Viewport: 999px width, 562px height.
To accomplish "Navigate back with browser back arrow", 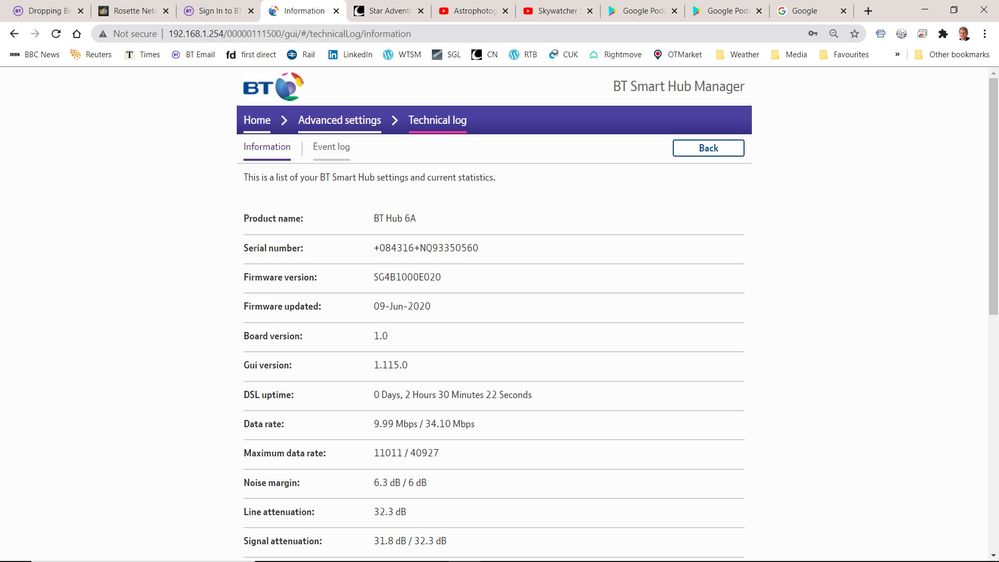I will pos(14,33).
